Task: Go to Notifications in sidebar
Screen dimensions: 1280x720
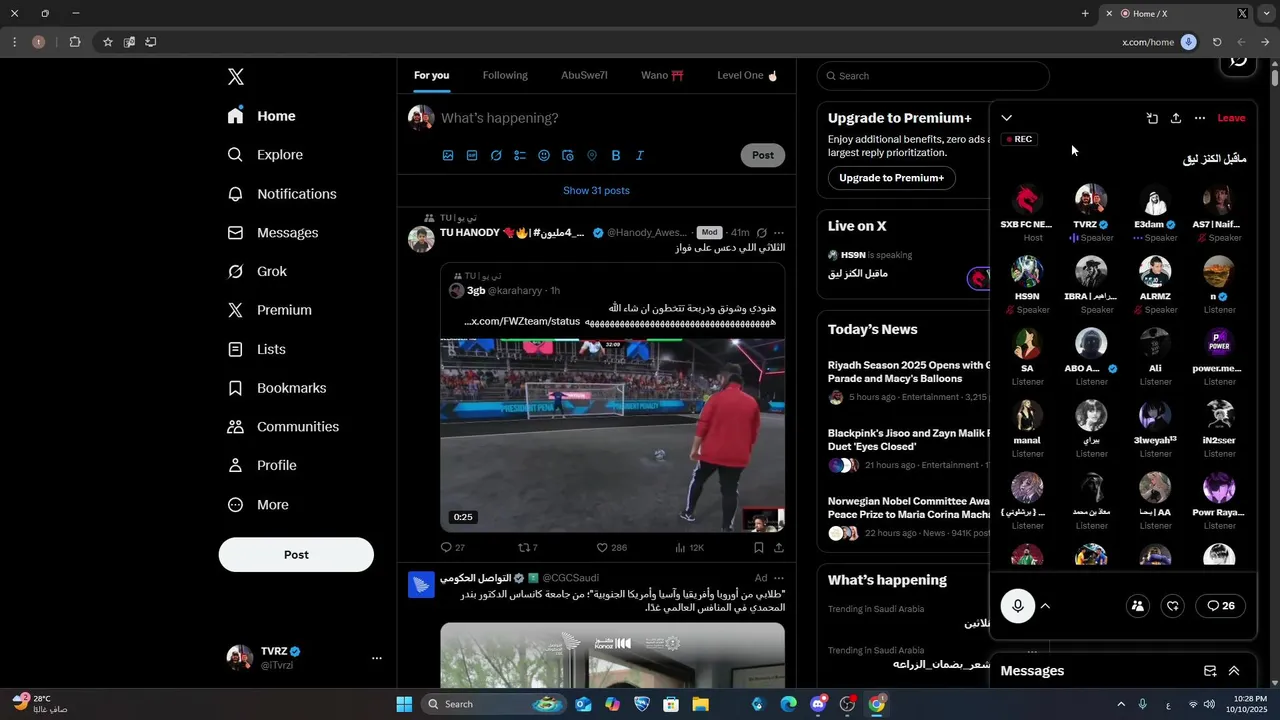Action: click(x=282, y=194)
